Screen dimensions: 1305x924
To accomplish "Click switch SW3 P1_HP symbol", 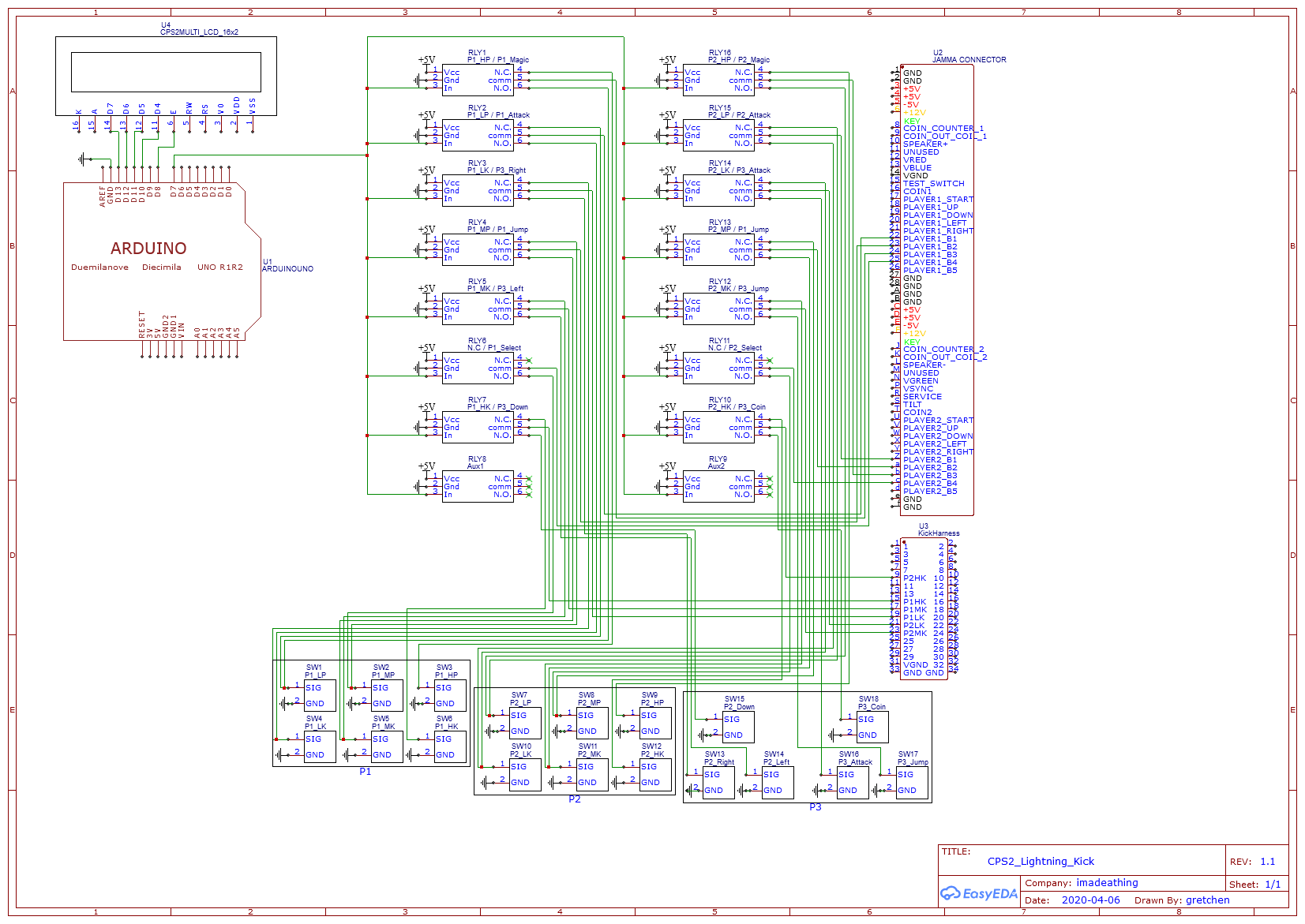I will [450, 695].
